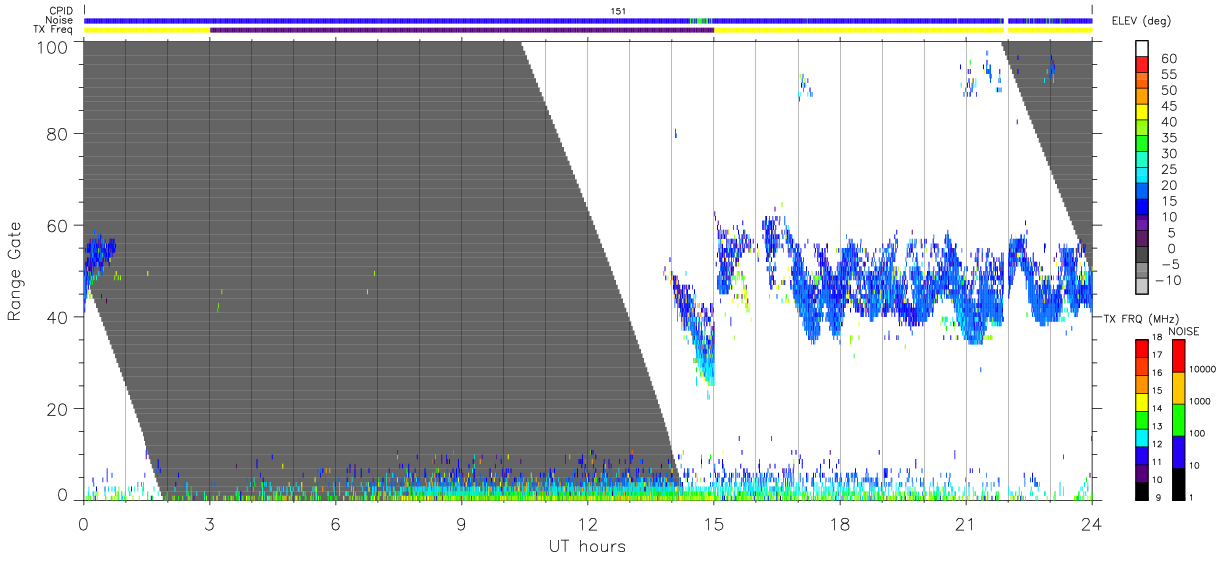
Task: Select the white top cap of the ELEV colorbar
Action: [x=1144, y=46]
